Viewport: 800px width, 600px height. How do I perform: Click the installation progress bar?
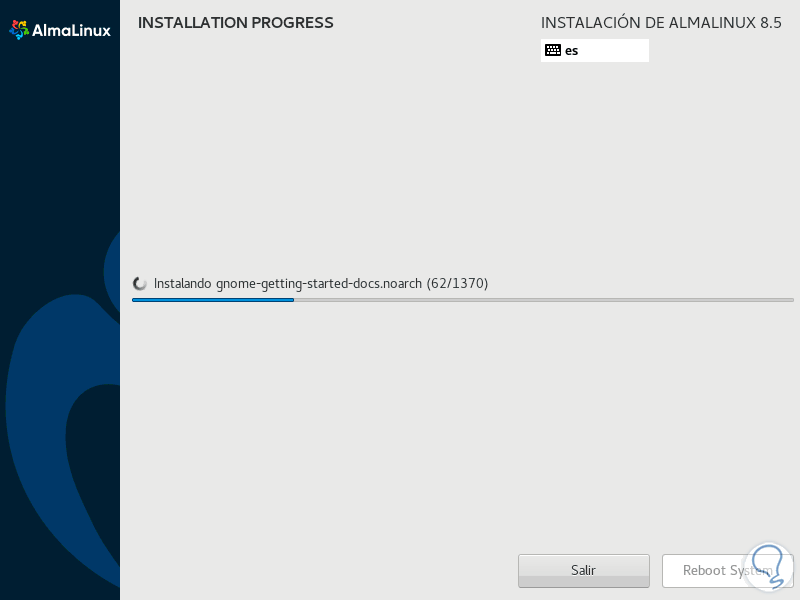pyautogui.click(x=462, y=300)
